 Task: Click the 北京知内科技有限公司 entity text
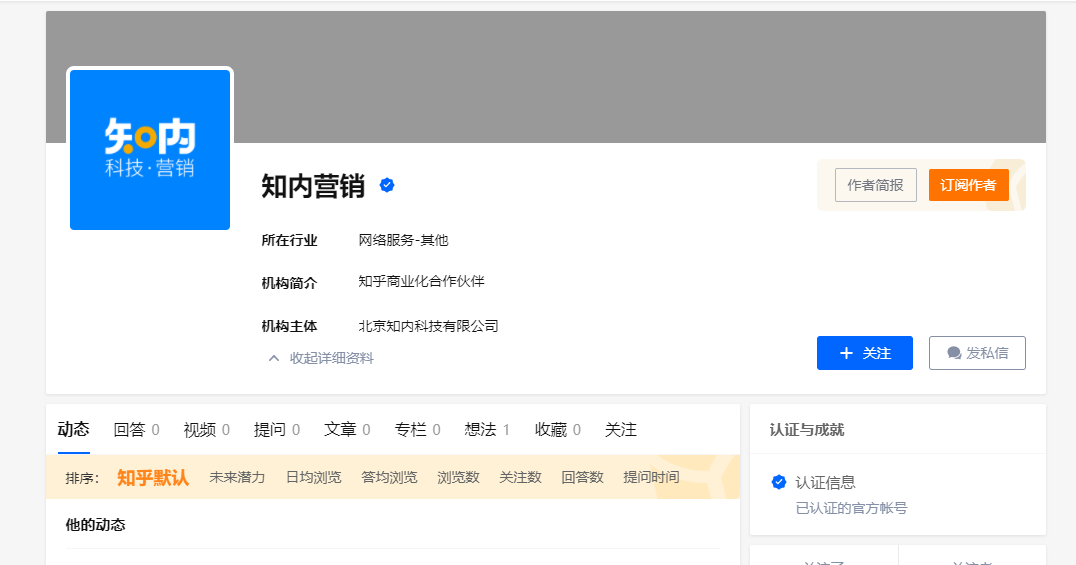coord(428,326)
